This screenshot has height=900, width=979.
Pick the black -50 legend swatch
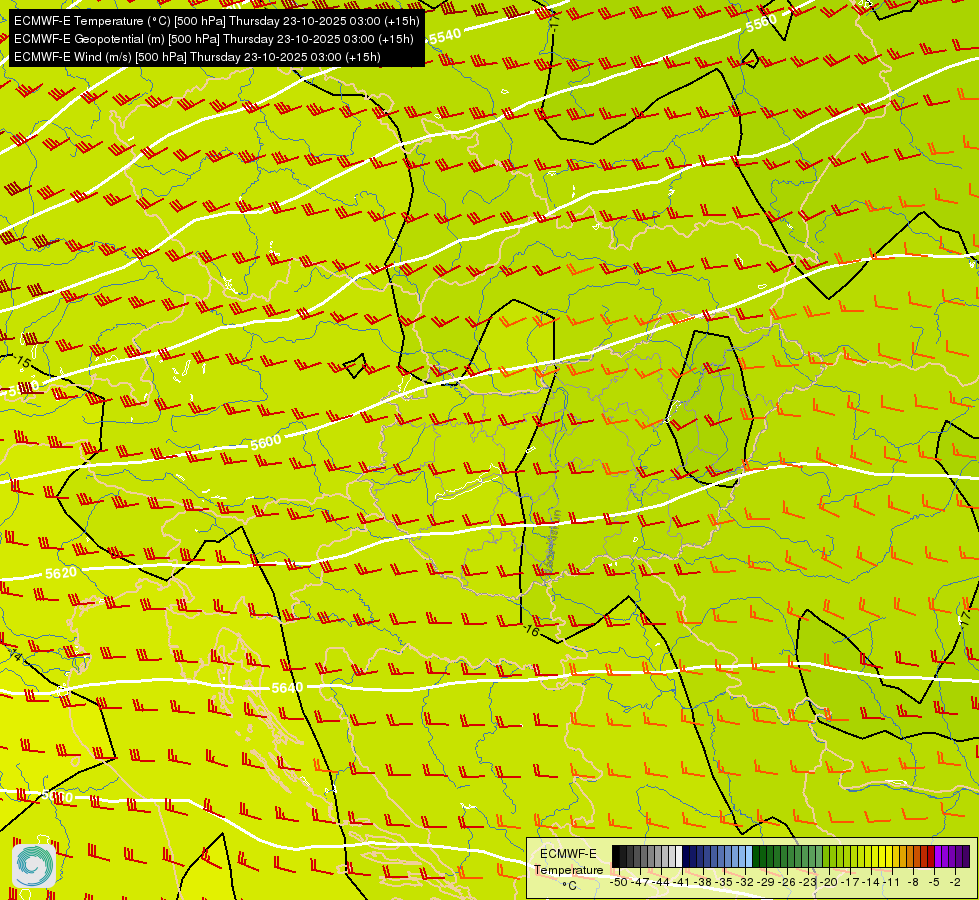(x=616, y=856)
